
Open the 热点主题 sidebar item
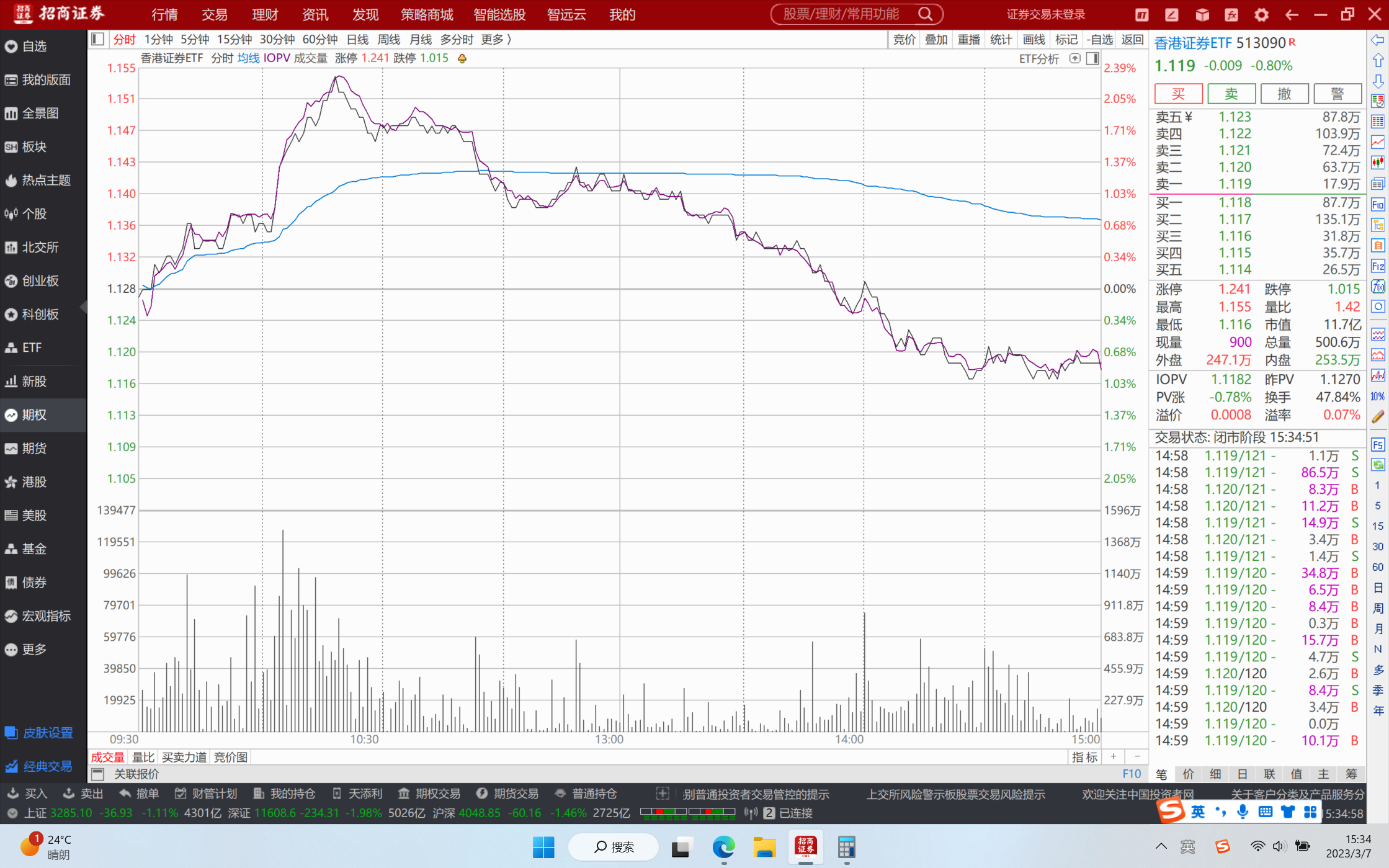pyautogui.click(x=43, y=181)
